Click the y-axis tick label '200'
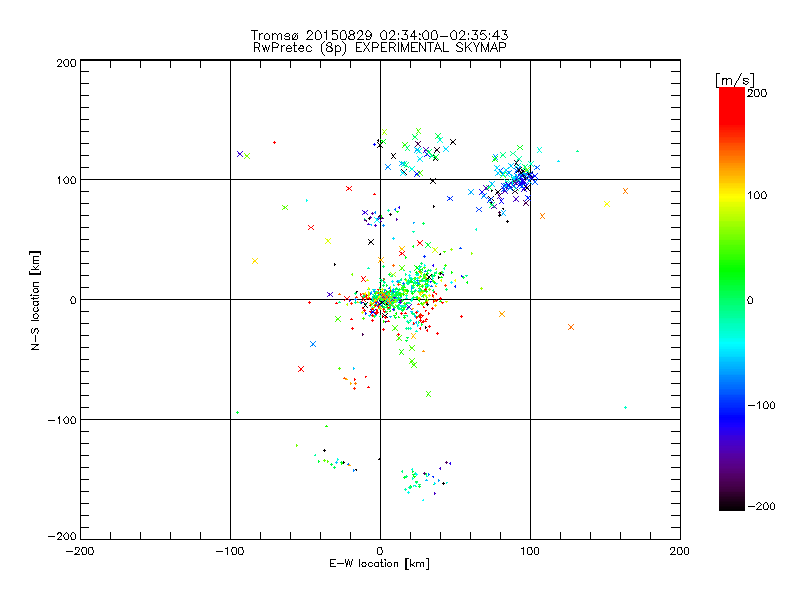Screen dimensions: 800x600 [x=66, y=63]
